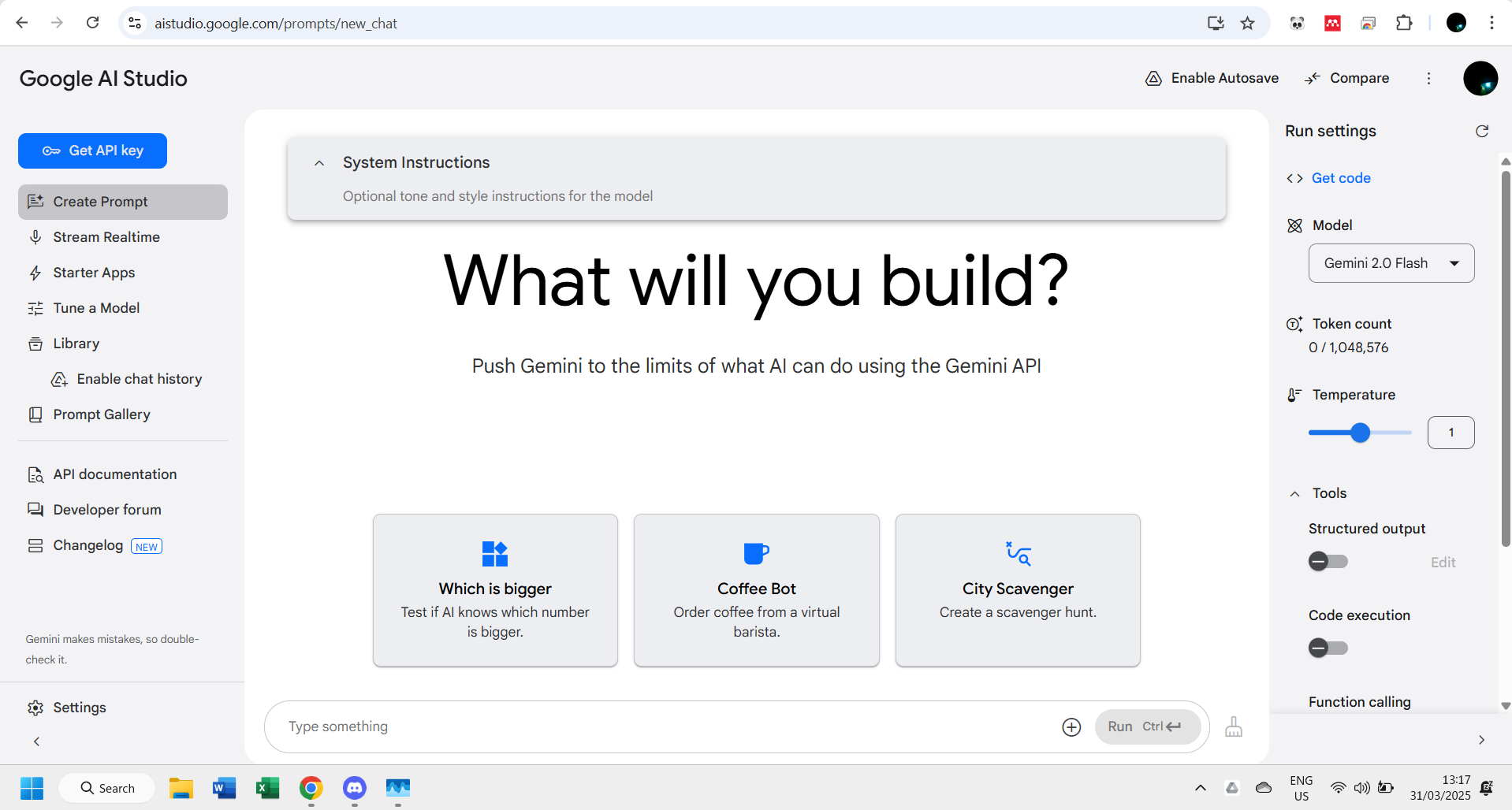The image size is (1512, 810).
Task: Click the browser back arrow
Action: tap(22, 23)
